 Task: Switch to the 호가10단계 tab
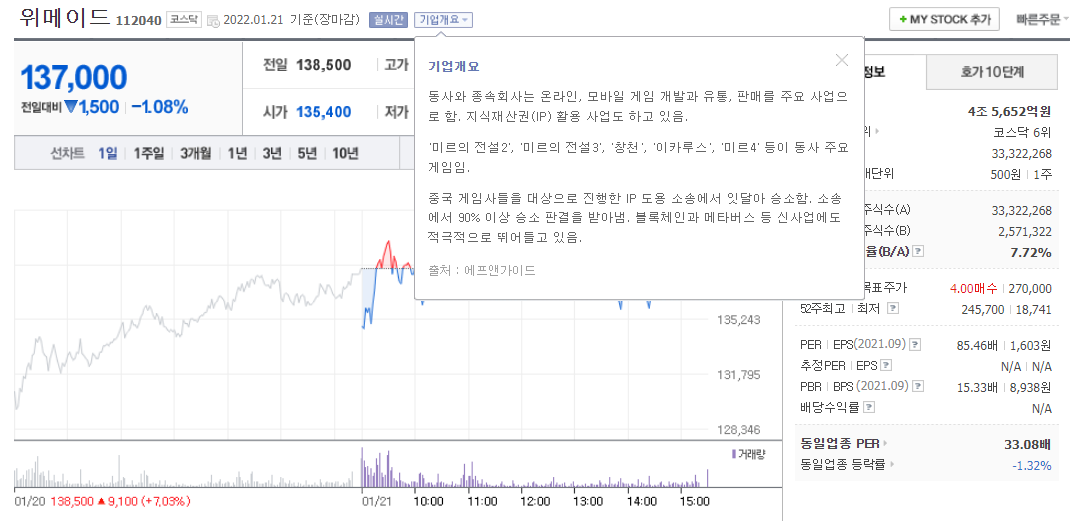994,71
